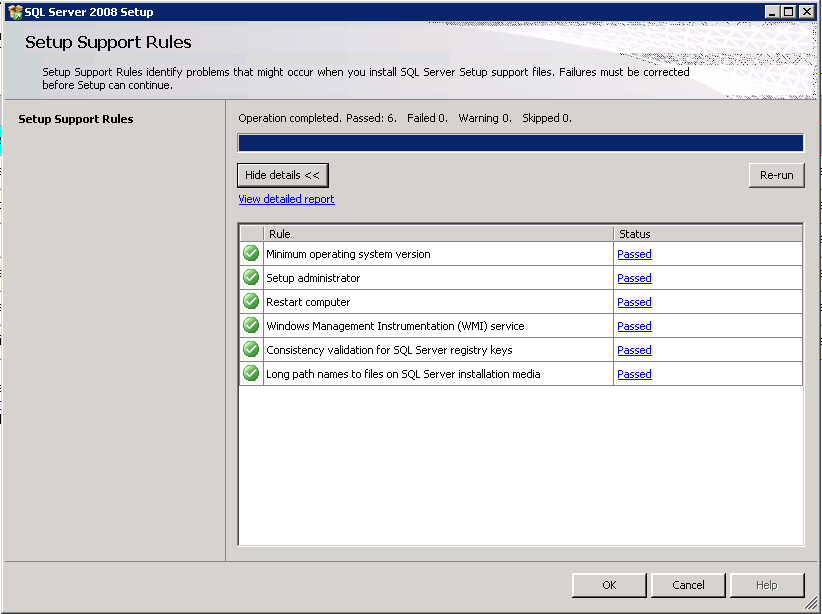The width and height of the screenshot is (822, 614).
Task: Click the Help button
Action: coord(767,585)
